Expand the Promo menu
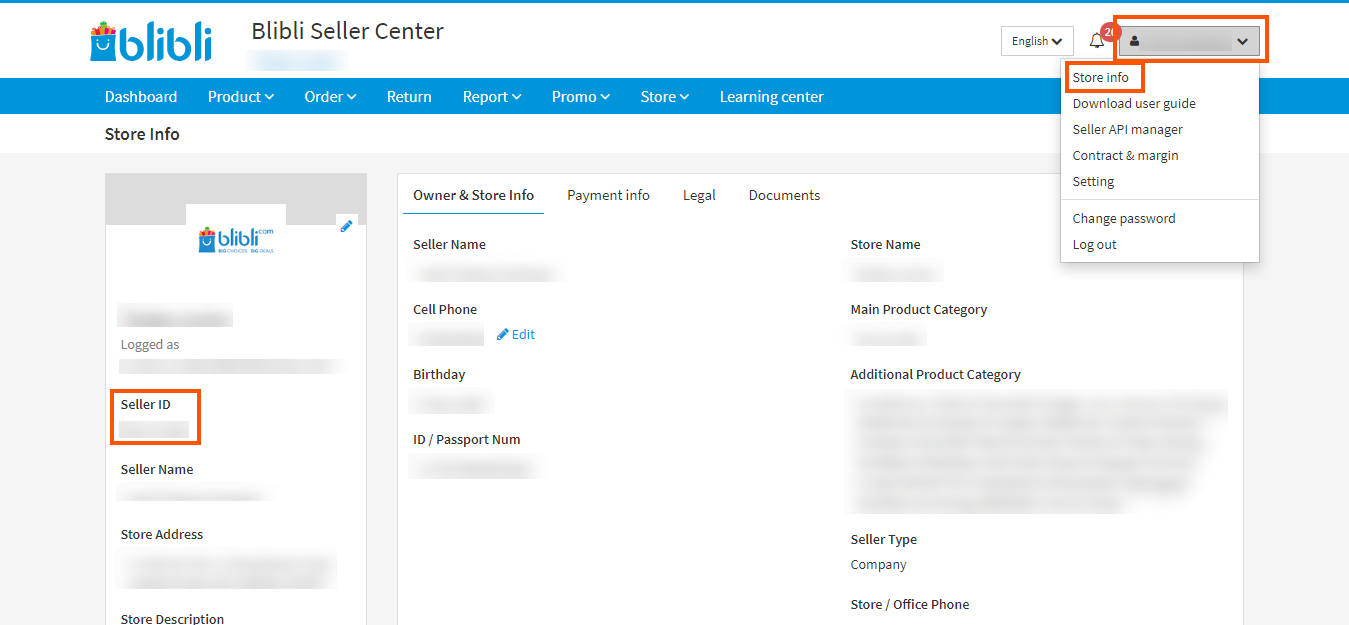 [581, 97]
